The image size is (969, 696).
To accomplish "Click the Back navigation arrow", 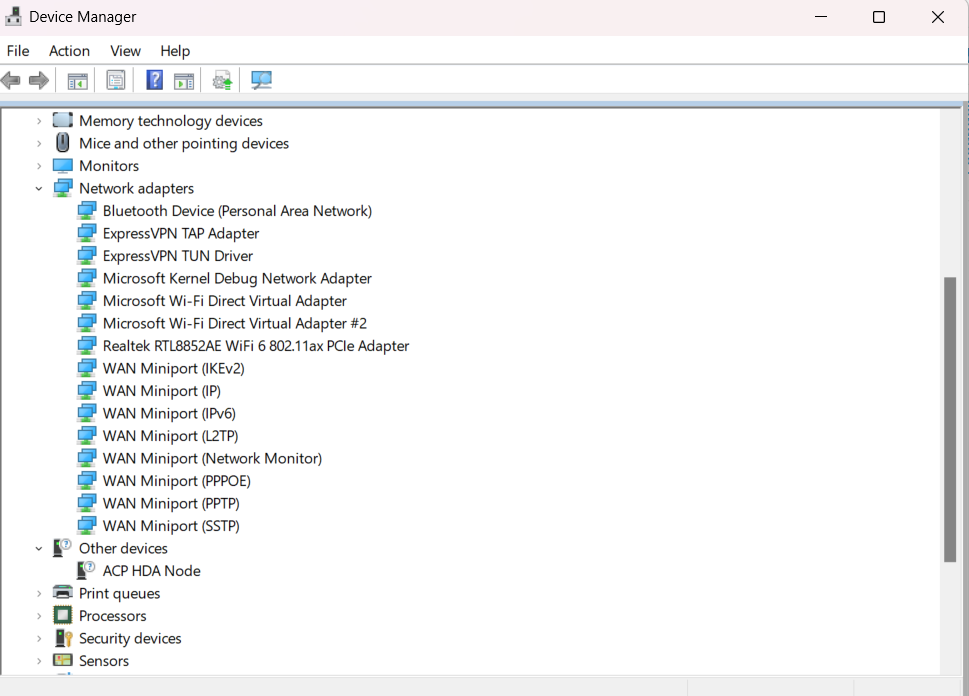I will pyautogui.click(x=10, y=80).
